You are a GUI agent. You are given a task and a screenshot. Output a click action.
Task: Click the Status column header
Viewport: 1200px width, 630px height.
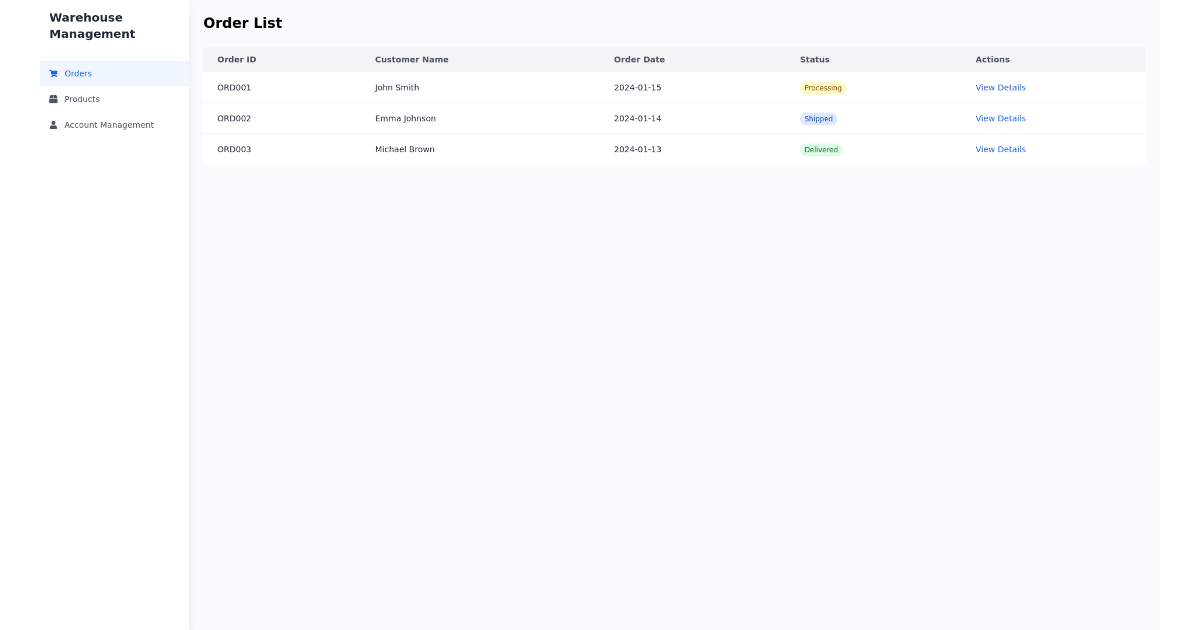pos(814,59)
